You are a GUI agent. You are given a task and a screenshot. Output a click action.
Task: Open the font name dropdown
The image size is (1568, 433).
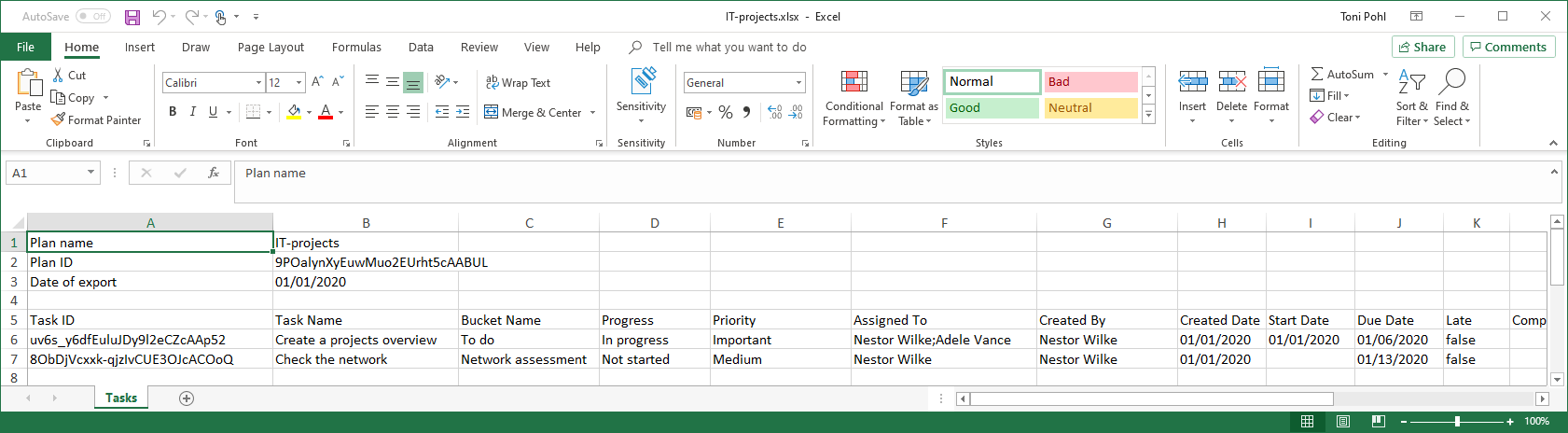pyautogui.click(x=258, y=83)
